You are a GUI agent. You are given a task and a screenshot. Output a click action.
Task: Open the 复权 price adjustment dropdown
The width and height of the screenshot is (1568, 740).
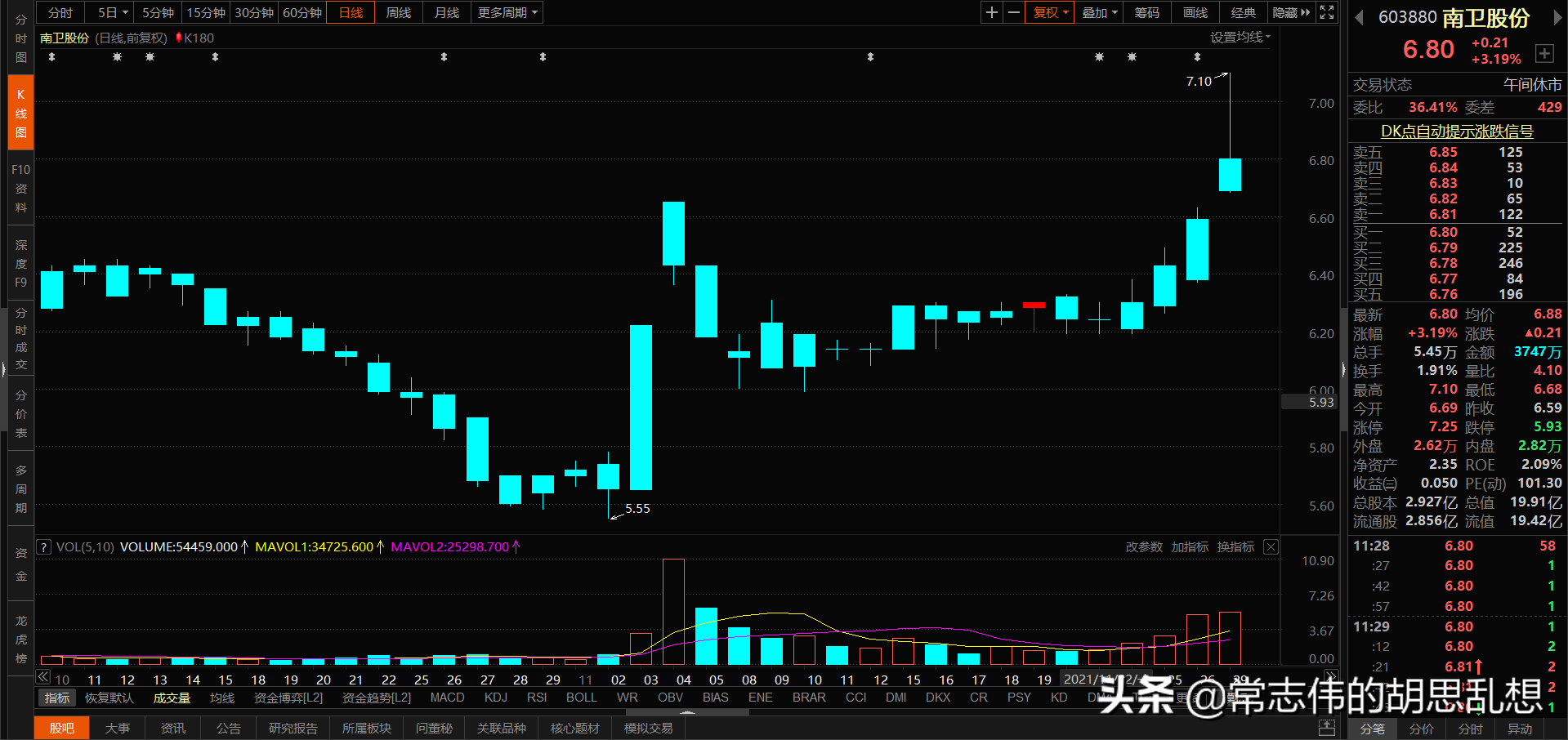1048,12
